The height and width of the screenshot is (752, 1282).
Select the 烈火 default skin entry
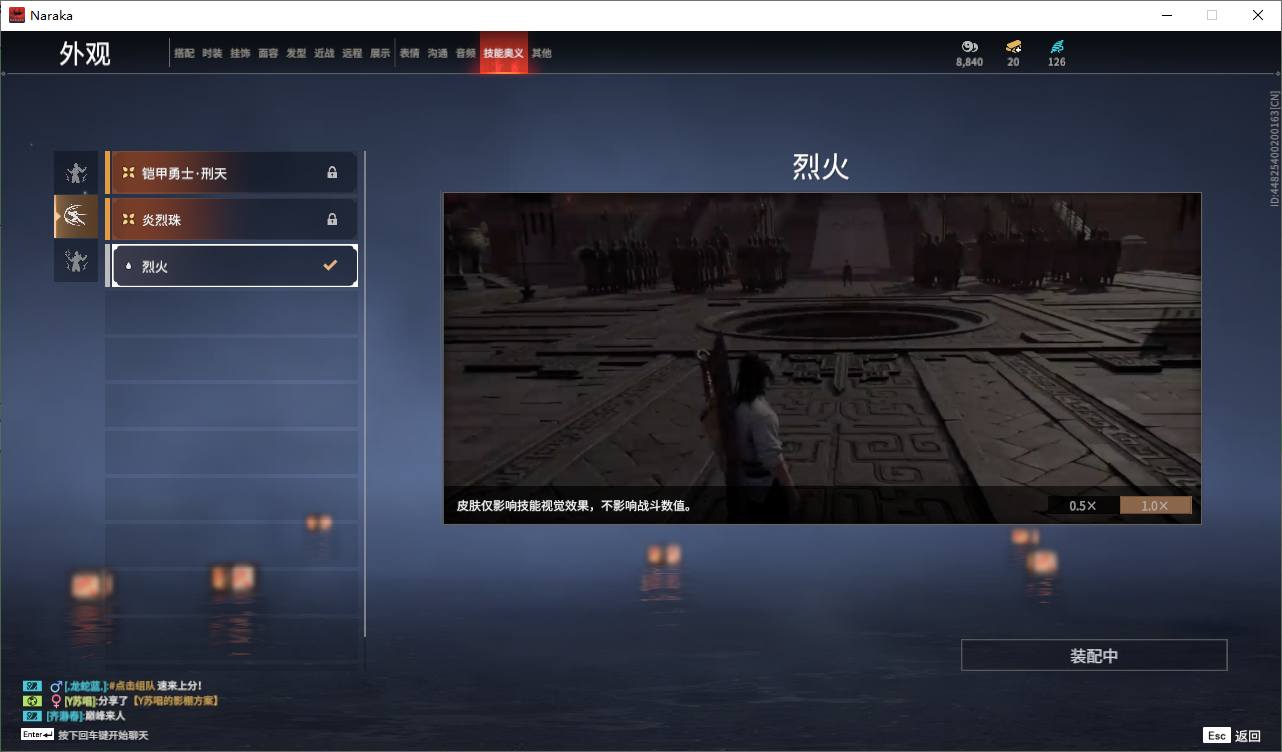click(232, 266)
